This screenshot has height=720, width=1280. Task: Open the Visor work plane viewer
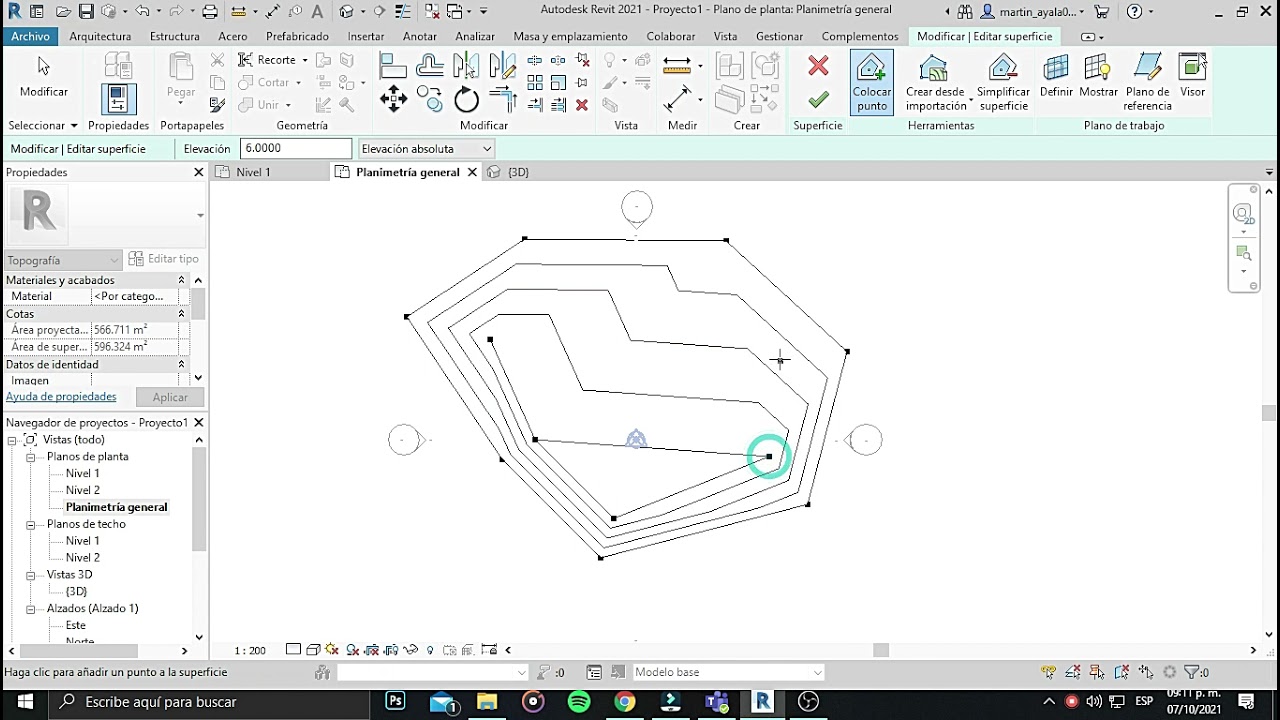(1192, 77)
